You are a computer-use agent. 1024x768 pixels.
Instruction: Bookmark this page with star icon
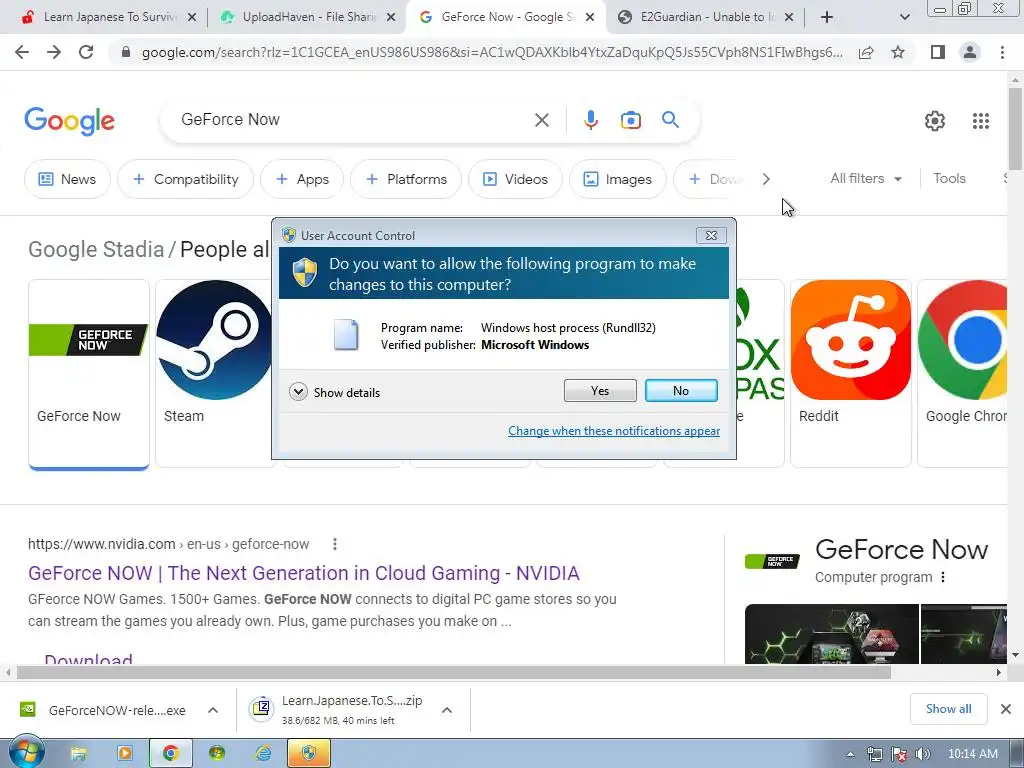coord(898,52)
